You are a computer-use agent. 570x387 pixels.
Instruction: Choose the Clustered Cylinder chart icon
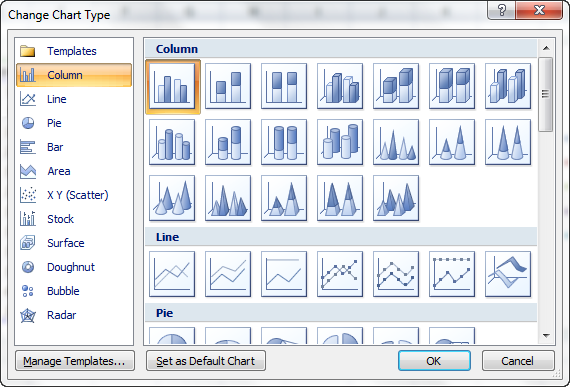(172, 142)
